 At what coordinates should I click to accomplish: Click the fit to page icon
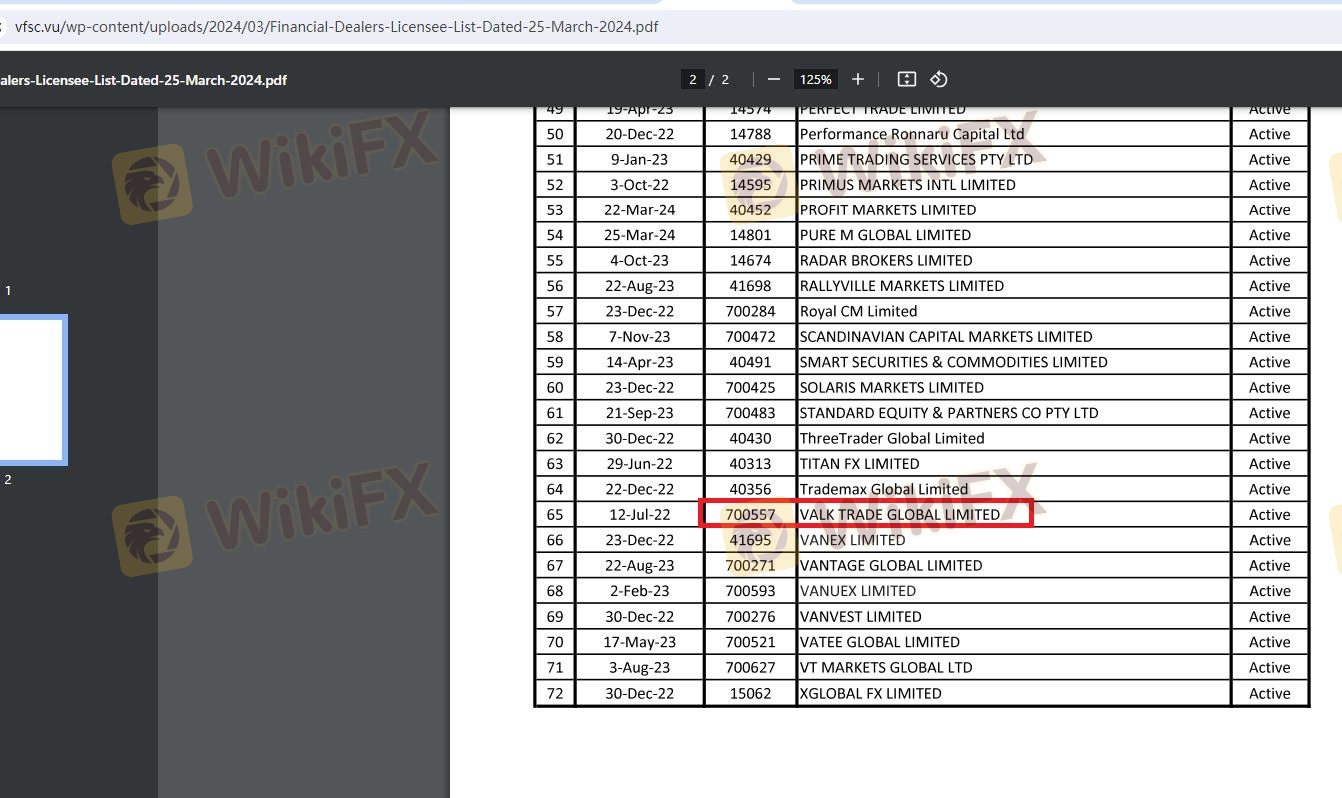(x=906, y=79)
